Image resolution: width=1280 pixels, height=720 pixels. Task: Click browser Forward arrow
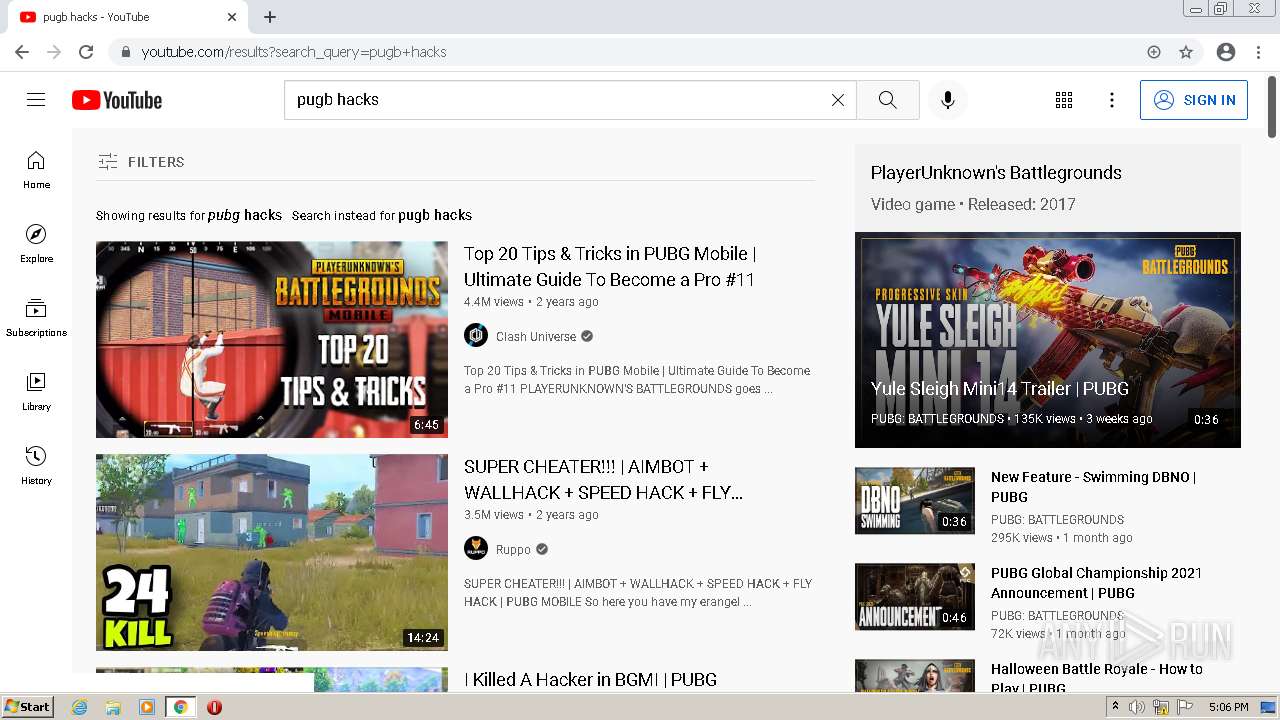pyautogui.click(x=54, y=52)
